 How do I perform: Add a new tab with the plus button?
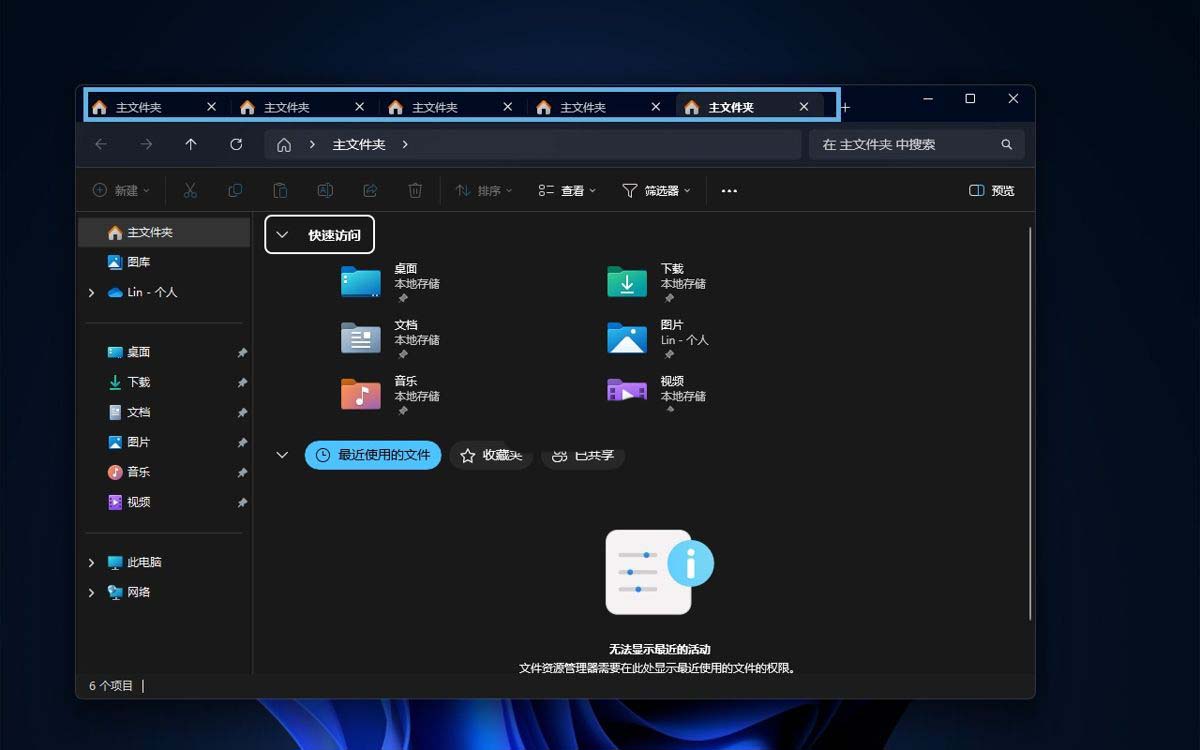(x=845, y=107)
